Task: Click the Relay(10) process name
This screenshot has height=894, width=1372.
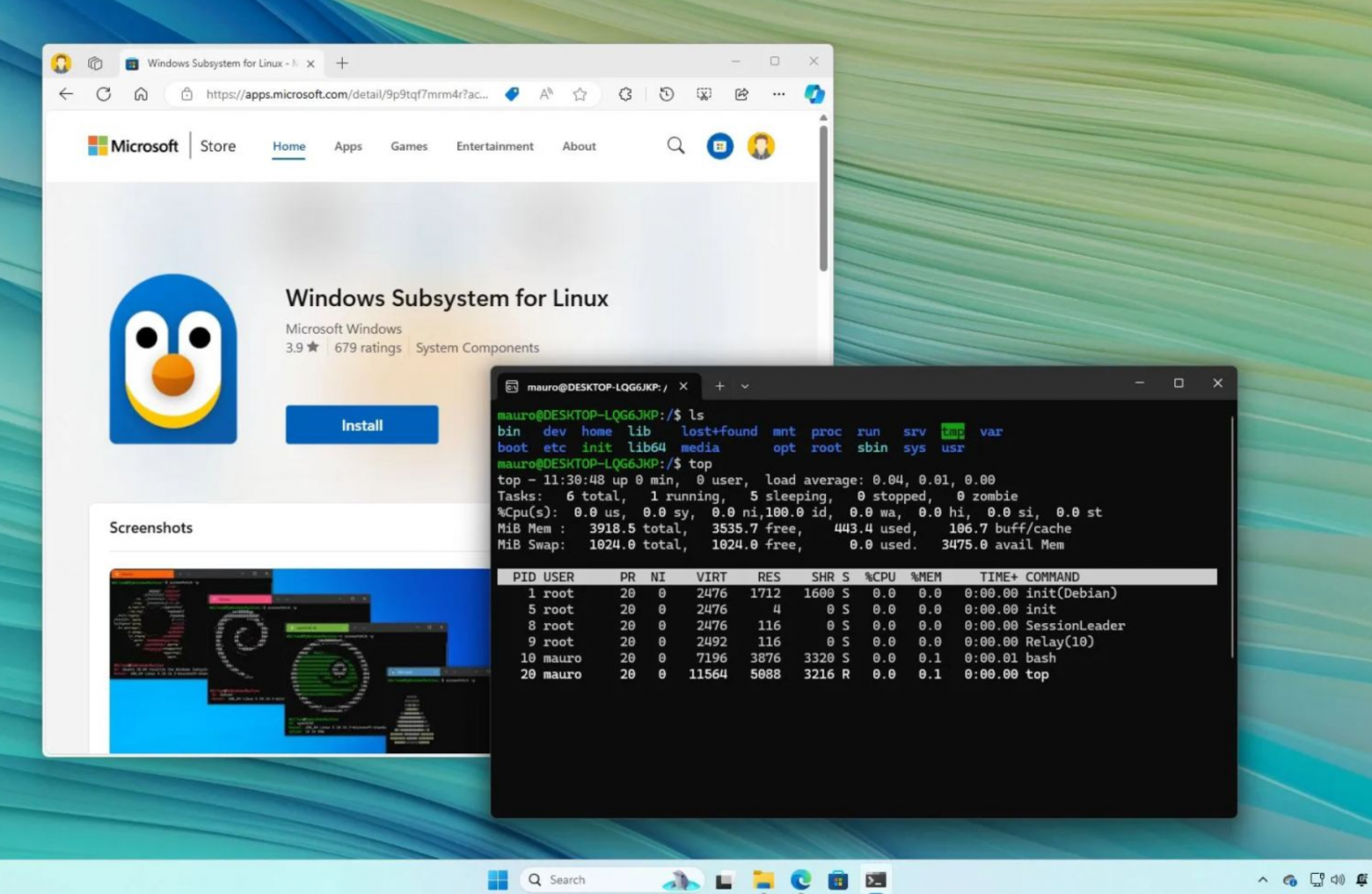Action: (1060, 641)
